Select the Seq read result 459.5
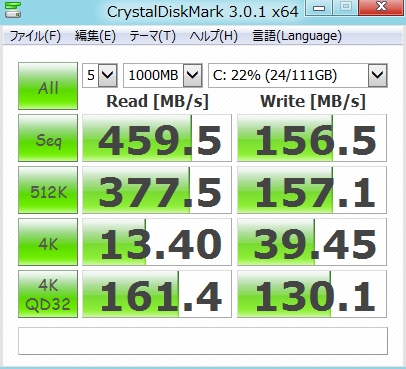The width and height of the screenshot is (406, 369). pos(157,138)
